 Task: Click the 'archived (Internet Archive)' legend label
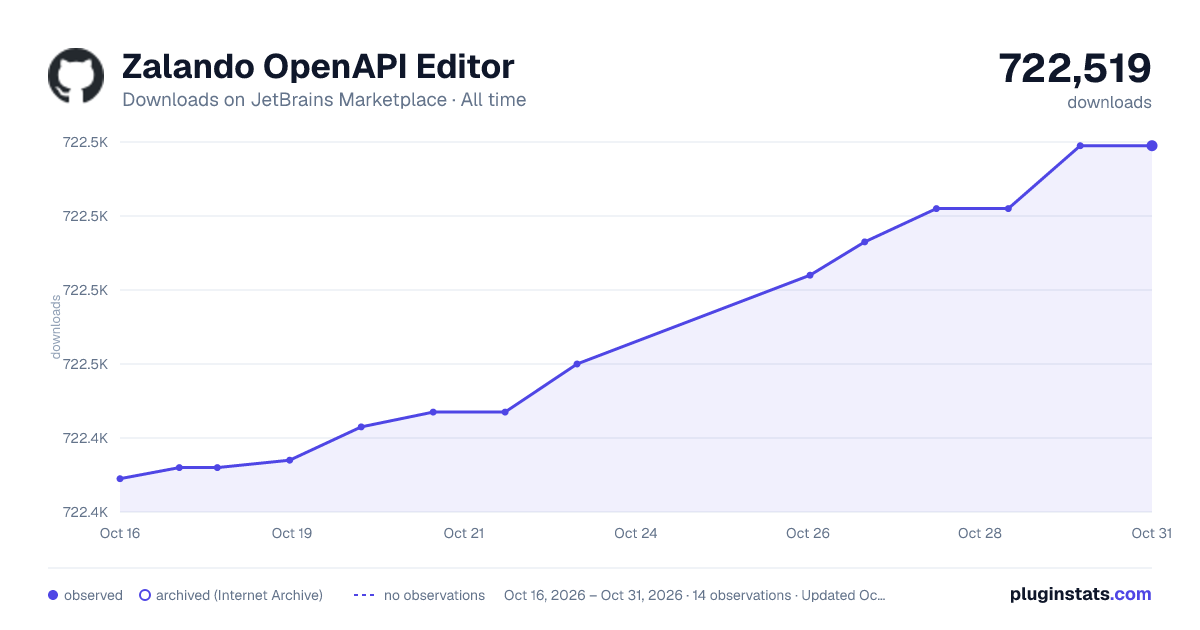click(239, 595)
